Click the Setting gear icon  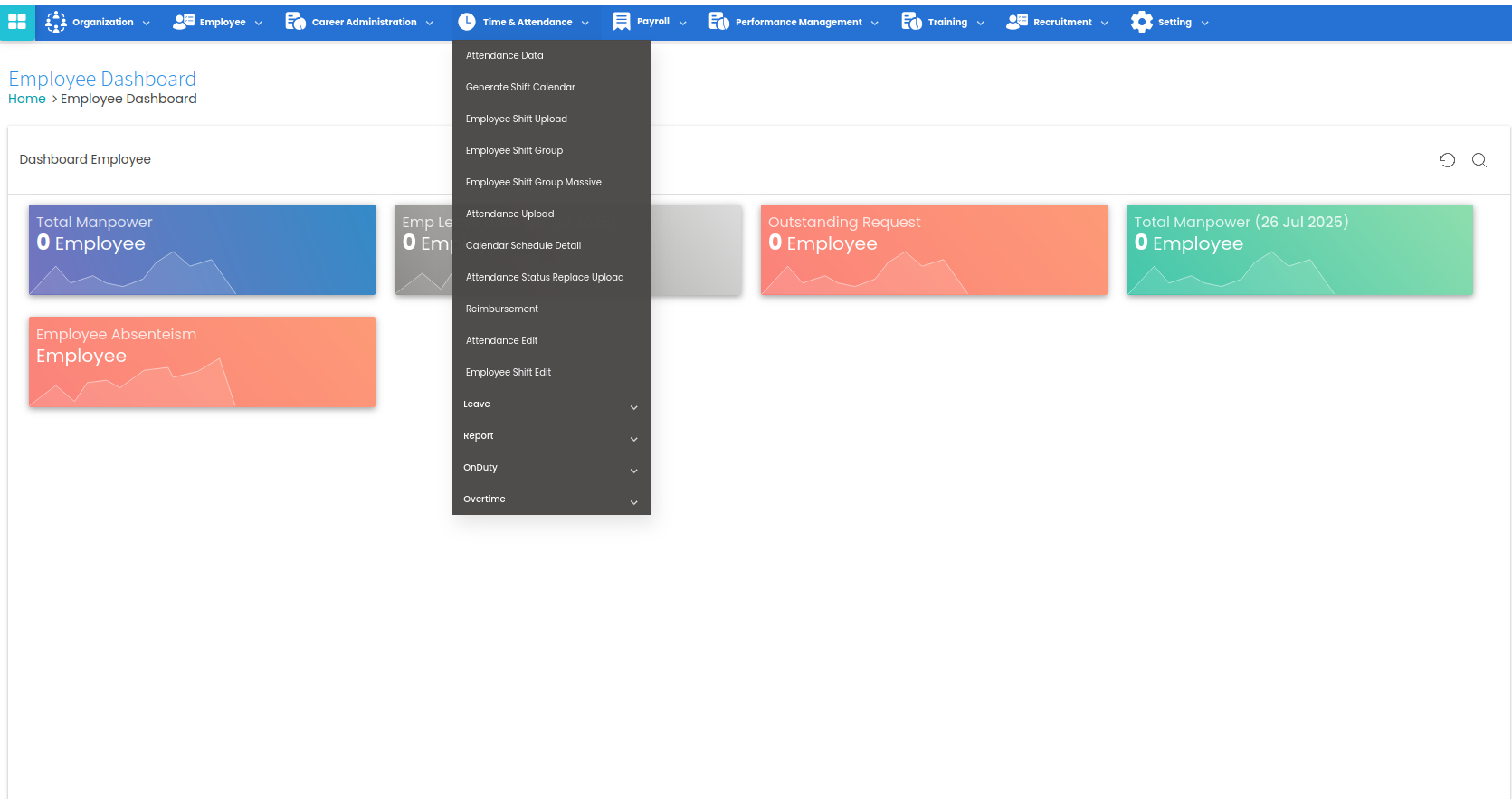click(1142, 22)
